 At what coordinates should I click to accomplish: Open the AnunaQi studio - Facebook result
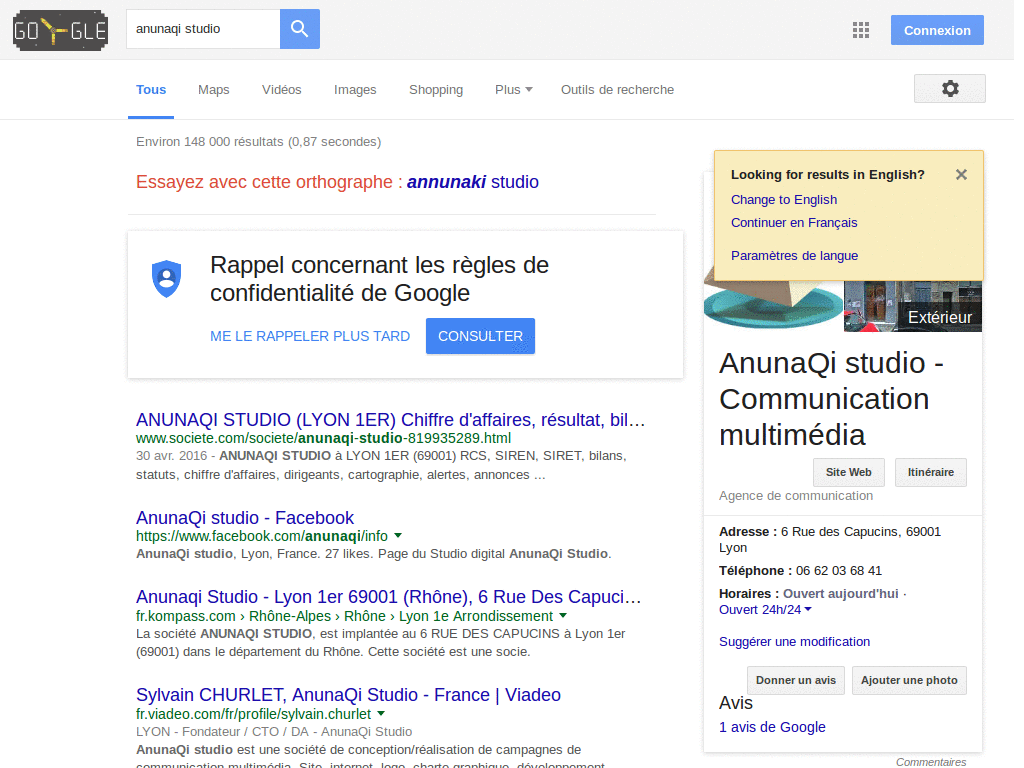click(x=245, y=518)
